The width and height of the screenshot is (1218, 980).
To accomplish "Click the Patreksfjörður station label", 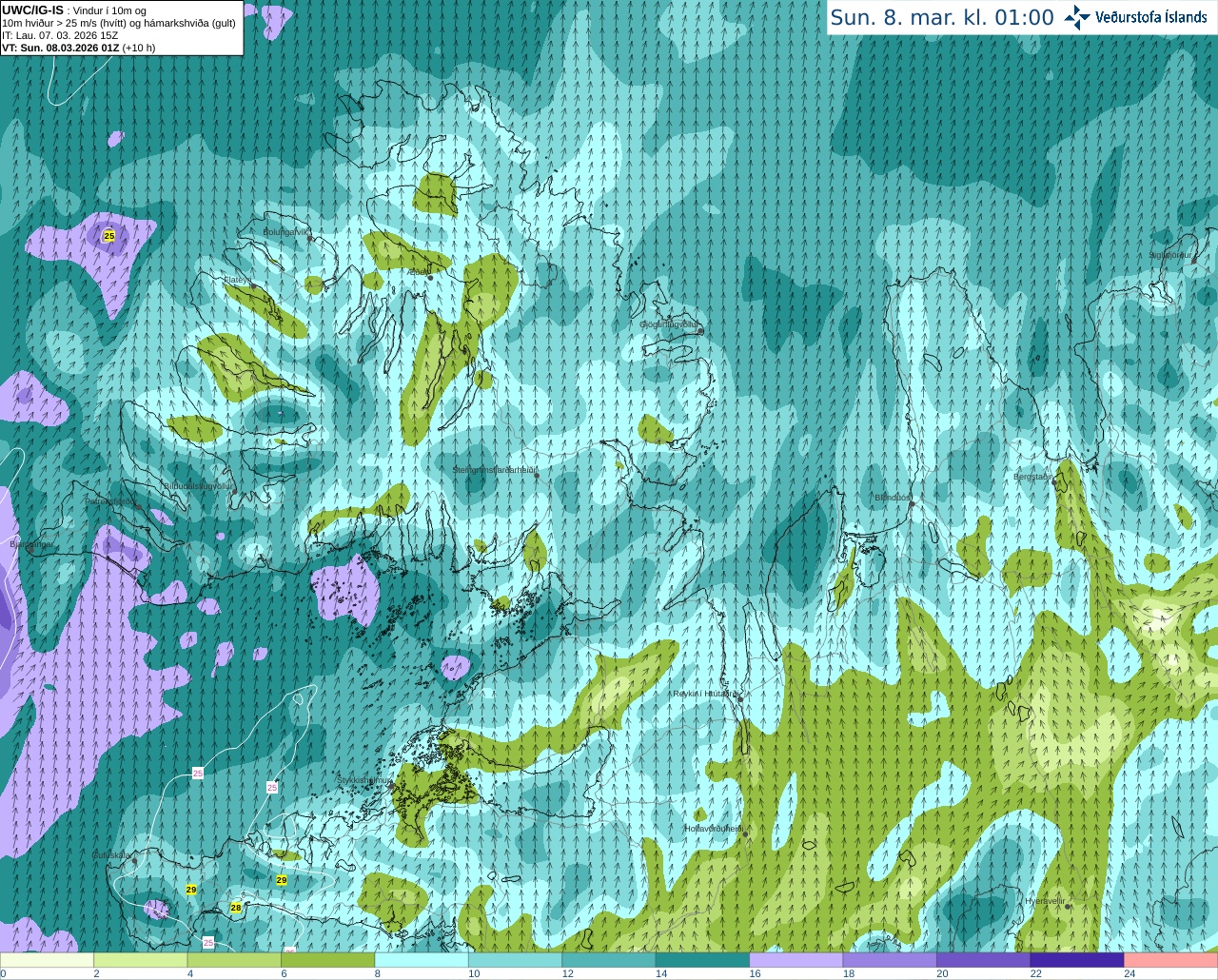I will coord(110,500).
